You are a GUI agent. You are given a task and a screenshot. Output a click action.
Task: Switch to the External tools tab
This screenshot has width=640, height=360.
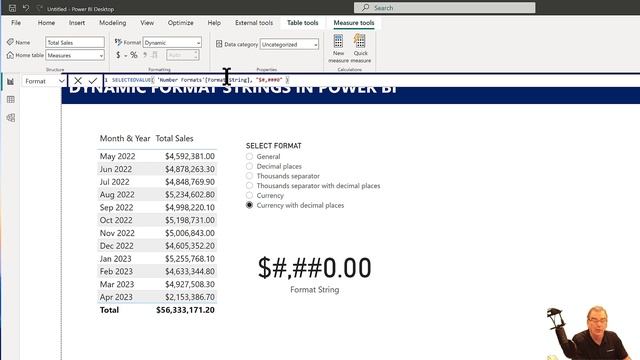(254, 23)
